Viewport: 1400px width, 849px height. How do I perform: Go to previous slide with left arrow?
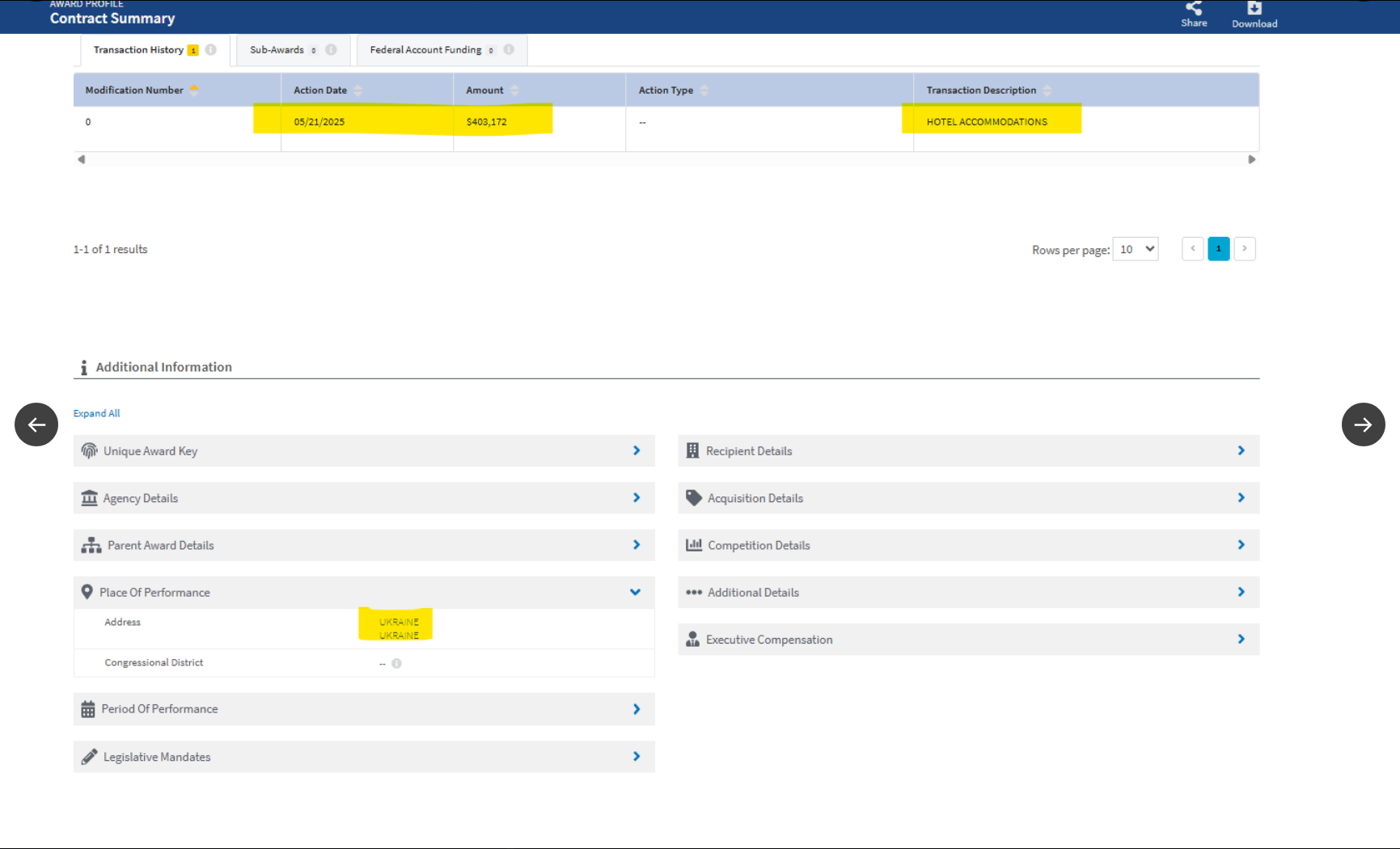pyautogui.click(x=36, y=424)
